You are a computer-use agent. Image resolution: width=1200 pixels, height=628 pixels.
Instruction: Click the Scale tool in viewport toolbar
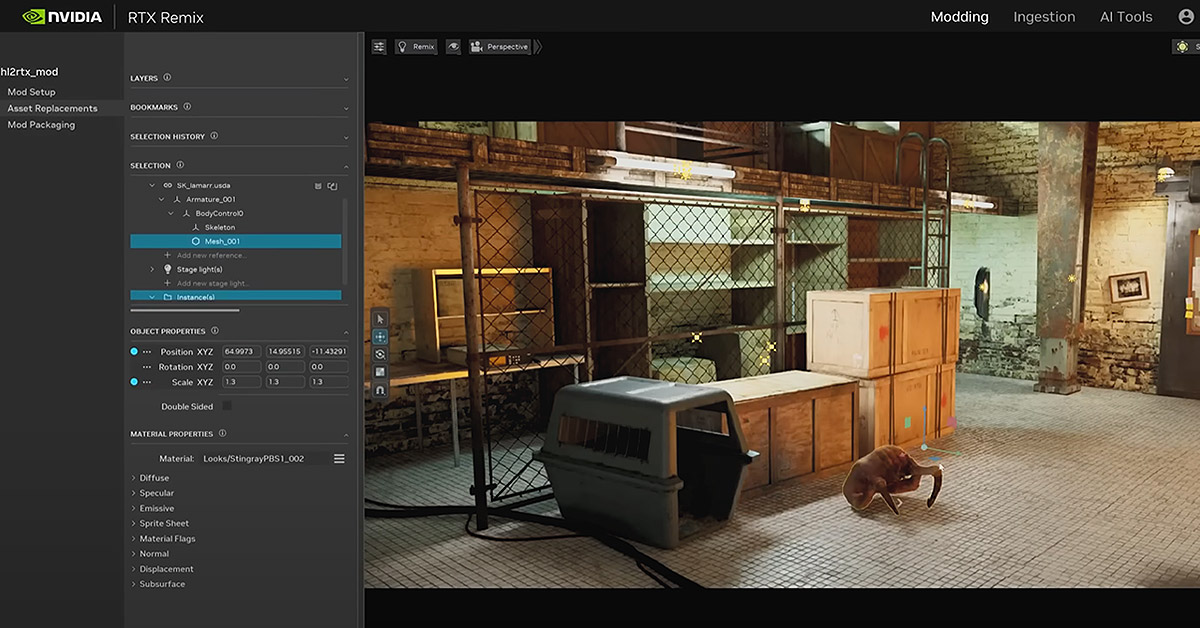tap(380, 372)
